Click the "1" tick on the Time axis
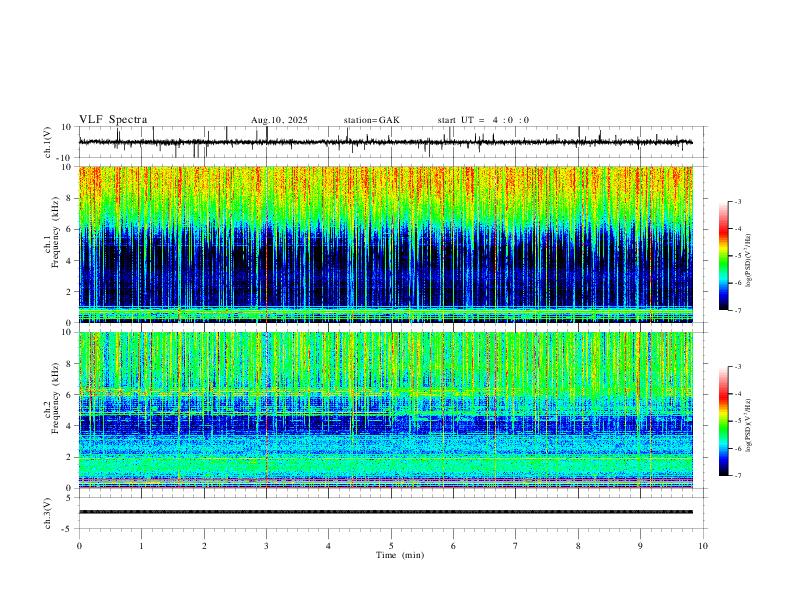The width and height of the screenshot is (792, 612). [x=141, y=546]
